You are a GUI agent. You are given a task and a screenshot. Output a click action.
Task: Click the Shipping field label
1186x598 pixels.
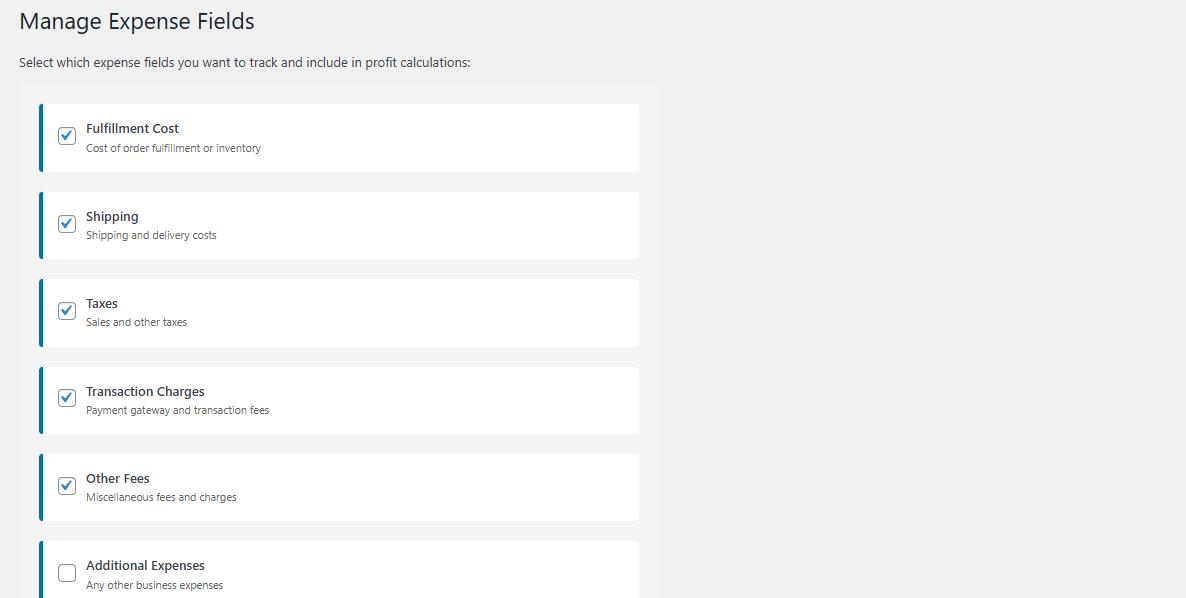coord(111,216)
